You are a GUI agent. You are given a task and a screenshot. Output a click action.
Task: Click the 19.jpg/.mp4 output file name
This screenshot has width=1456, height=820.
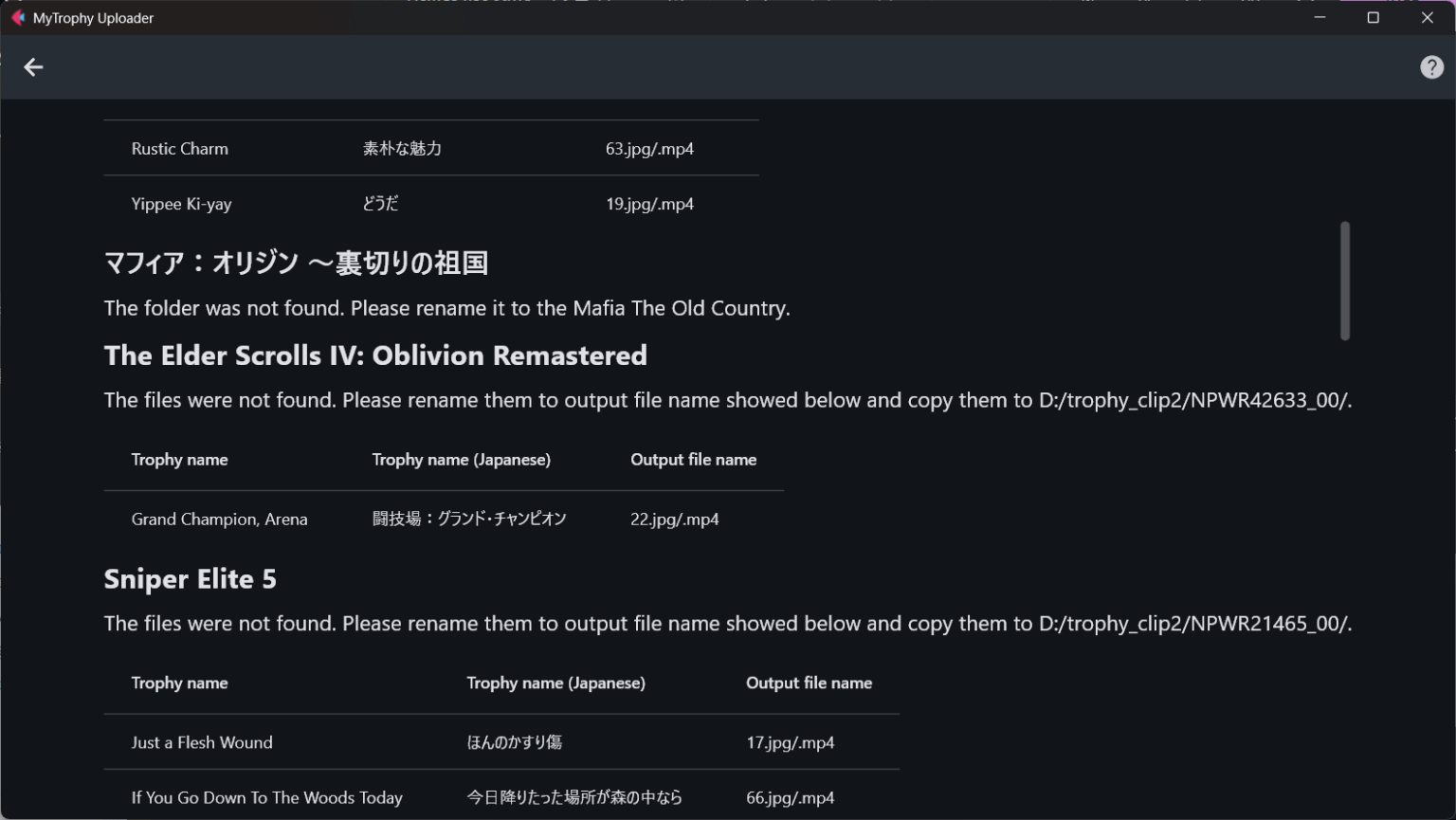[x=649, y=204]
